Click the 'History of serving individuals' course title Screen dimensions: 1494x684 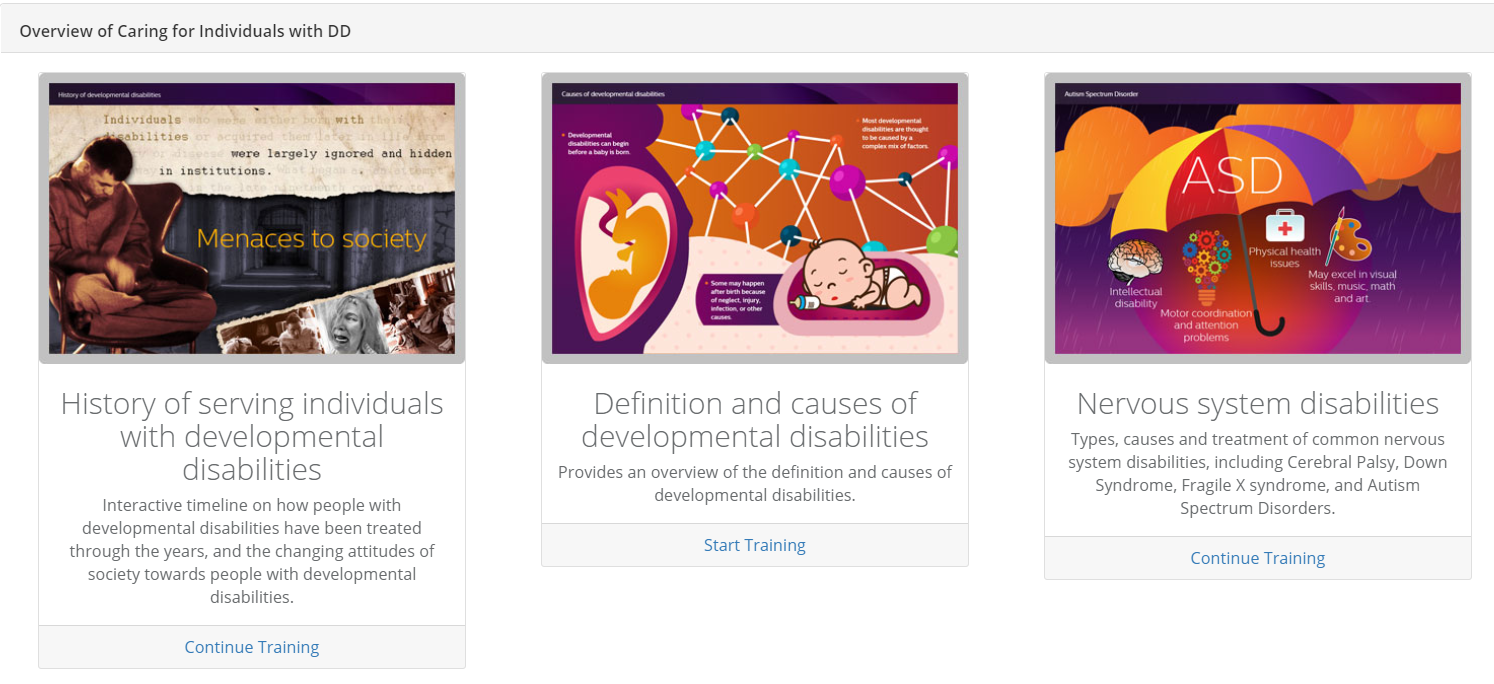click(252, 436)
